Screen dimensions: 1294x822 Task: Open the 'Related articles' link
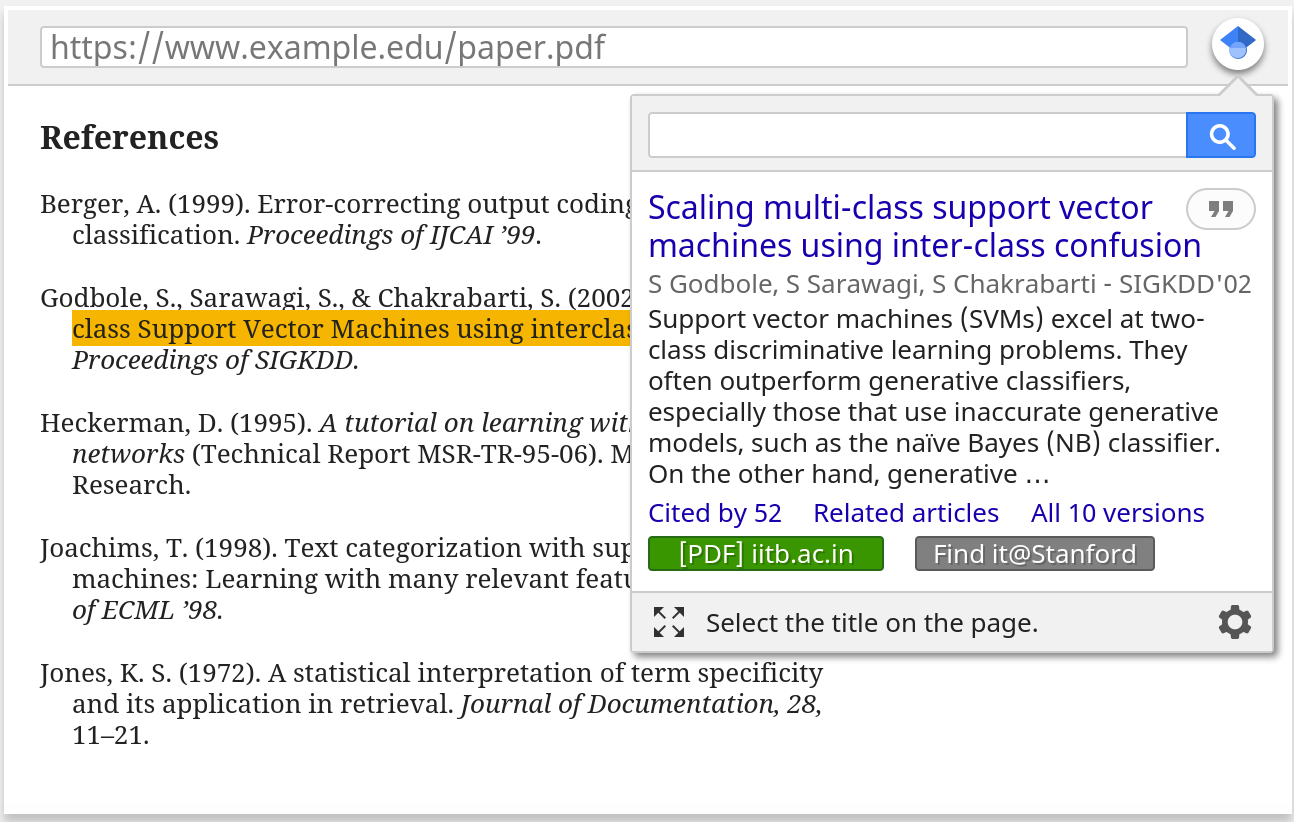pyautogui.click(x=906, y=513)
